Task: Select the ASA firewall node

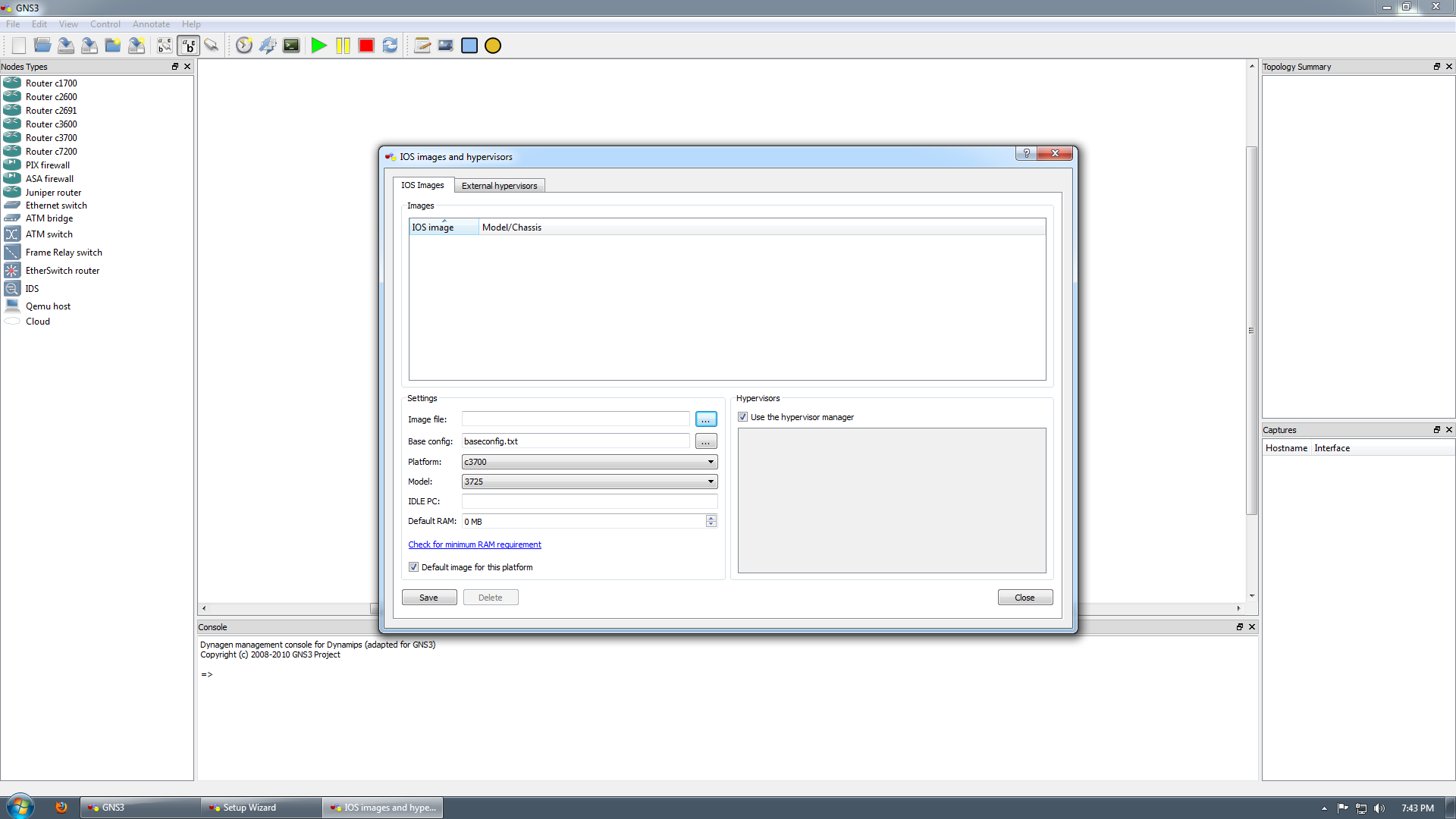Action: coord(49,179)
